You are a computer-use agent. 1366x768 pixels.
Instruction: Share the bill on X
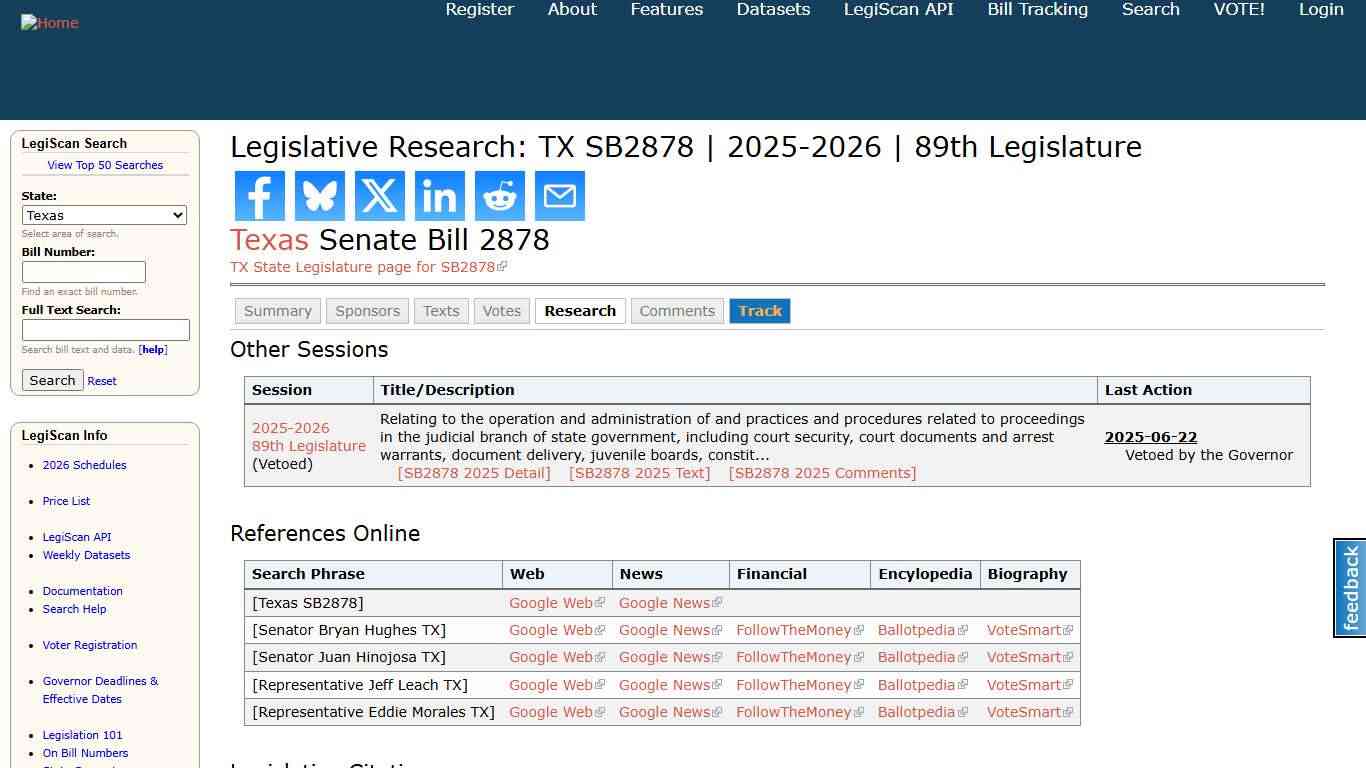click(x=379, y=196)
